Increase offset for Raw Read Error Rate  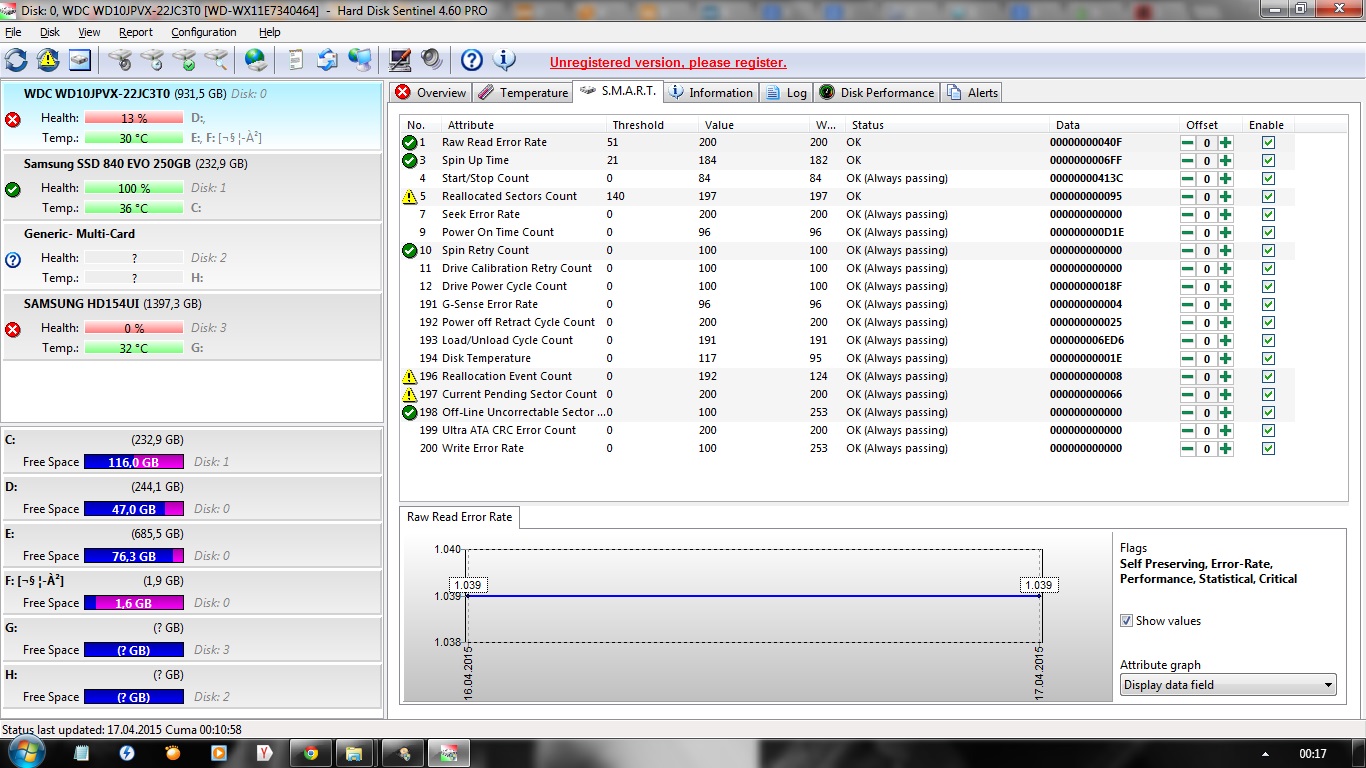coord(1225,142)
